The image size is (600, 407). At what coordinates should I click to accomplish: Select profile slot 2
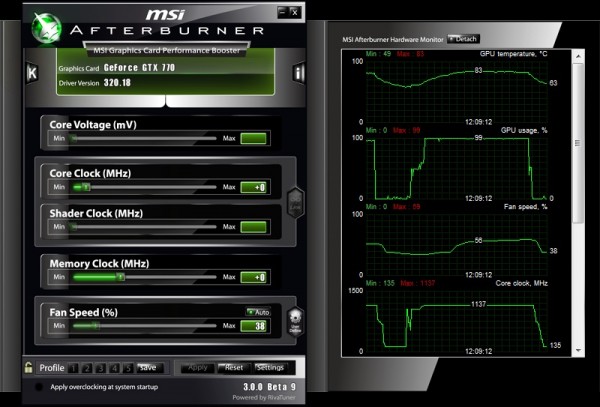(86, 368)
